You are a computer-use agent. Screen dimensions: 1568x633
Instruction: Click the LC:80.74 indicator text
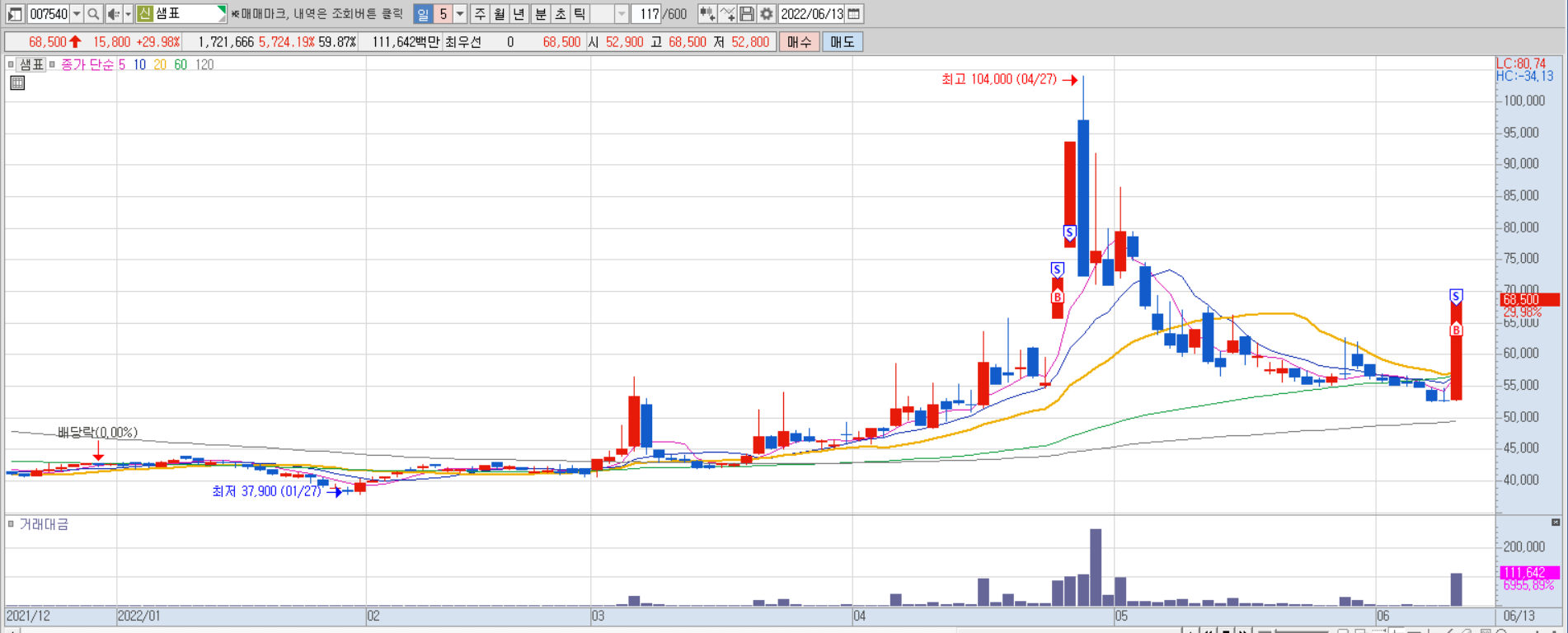1521,63
